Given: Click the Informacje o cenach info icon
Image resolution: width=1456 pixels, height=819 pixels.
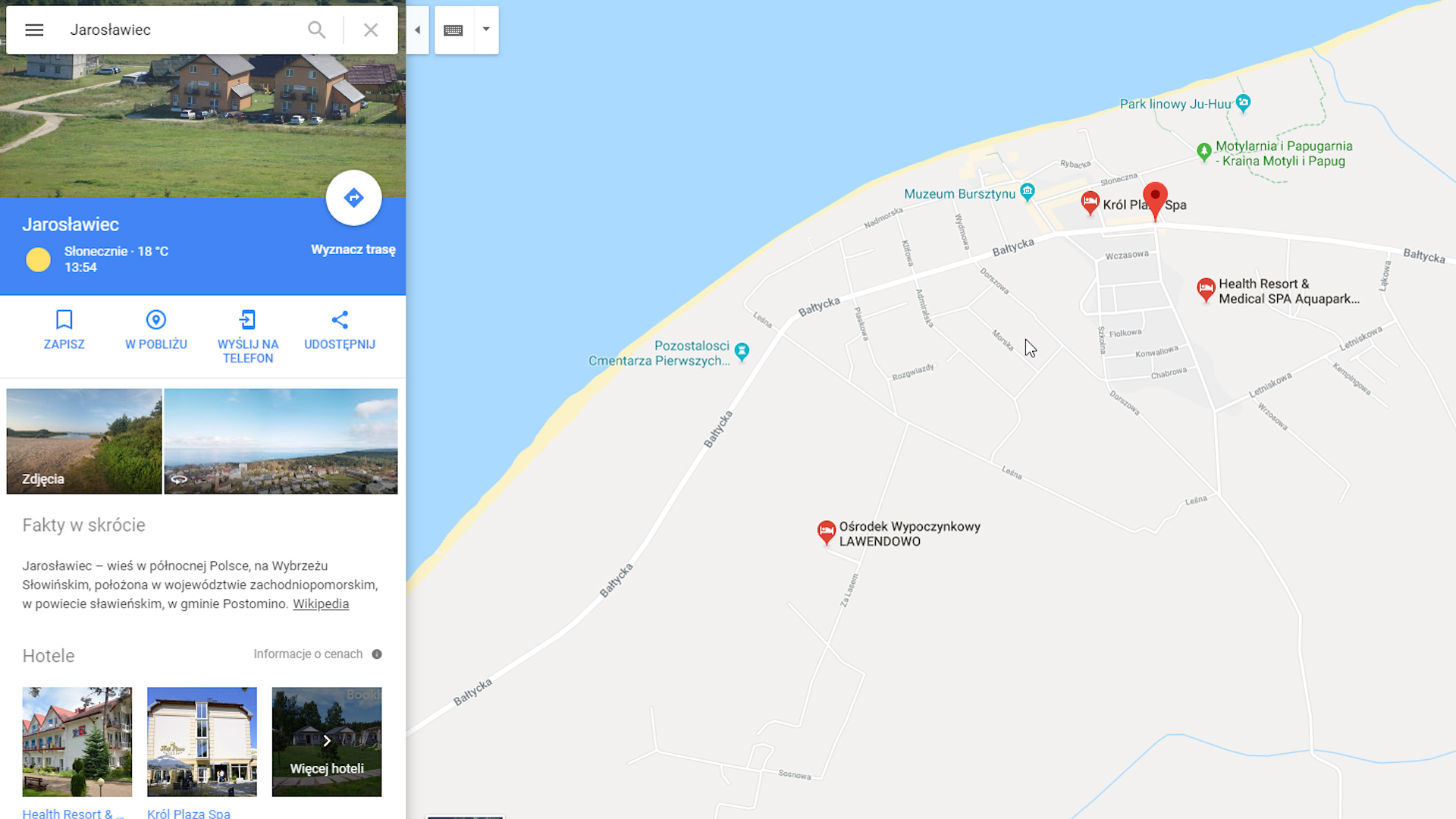Looking at the screenshot, I should (x=377, y=654).
